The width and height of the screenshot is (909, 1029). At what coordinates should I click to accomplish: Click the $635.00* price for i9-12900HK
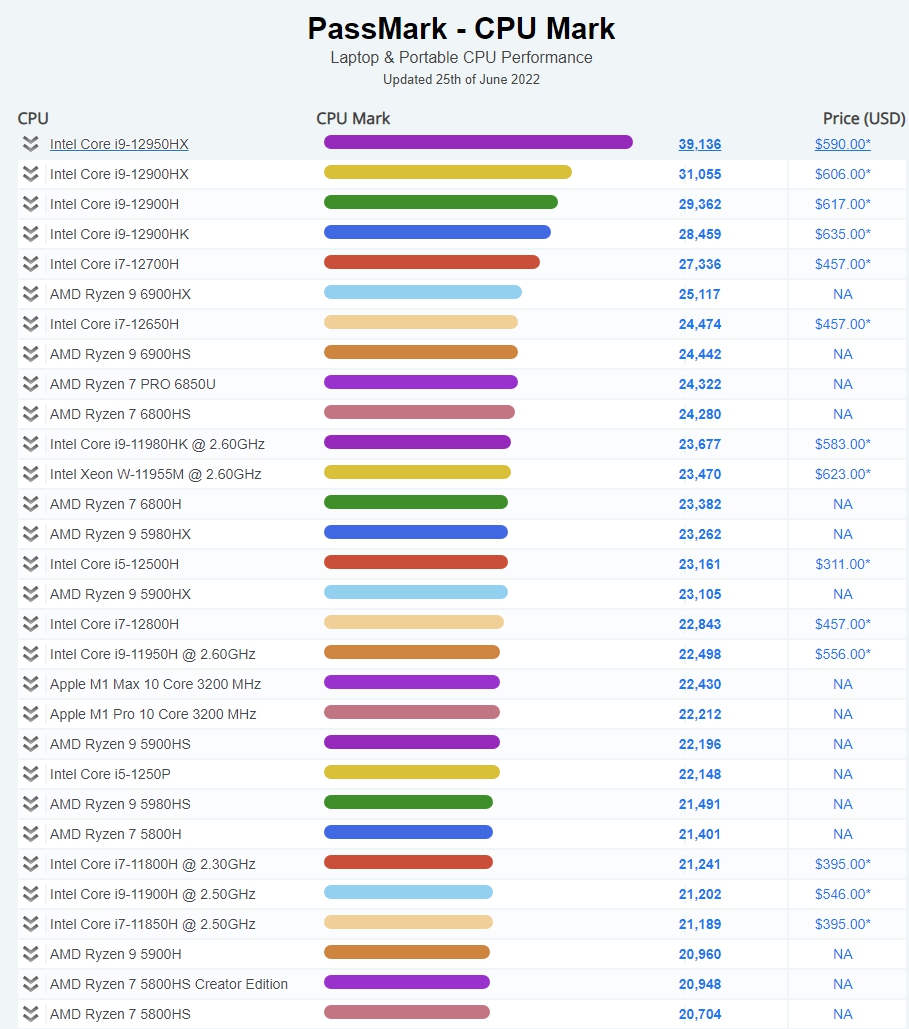click(843, 234)
